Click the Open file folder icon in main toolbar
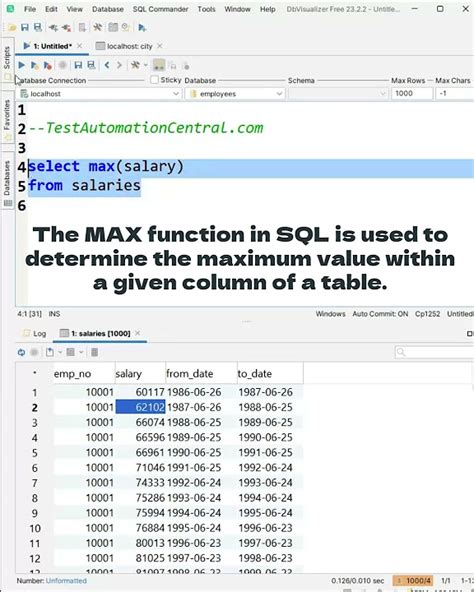This screenshot has width=474, height=592. pos(12,28)
